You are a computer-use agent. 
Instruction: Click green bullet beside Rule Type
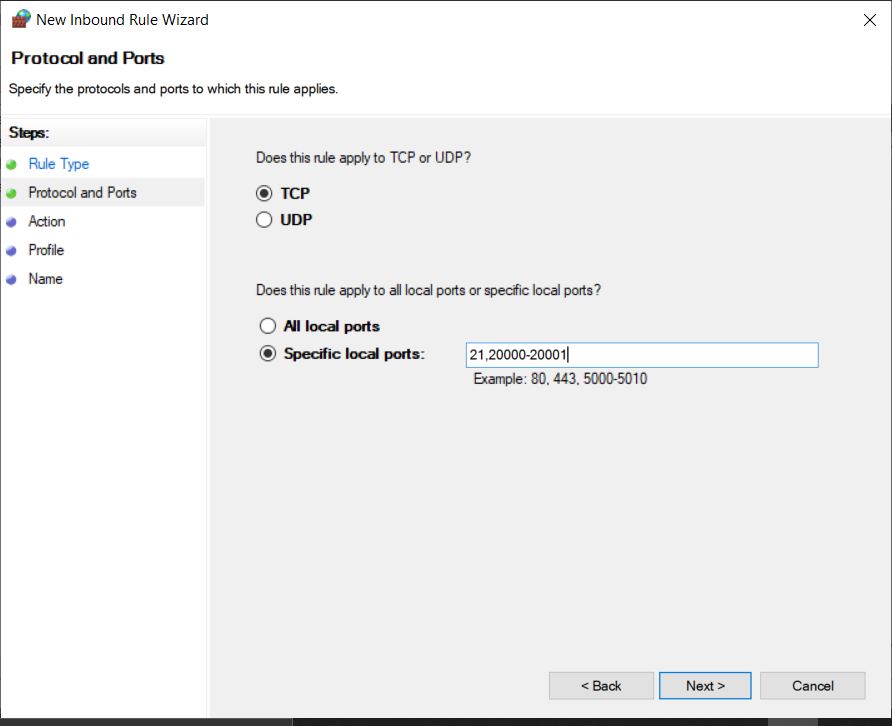click(11, 164)
